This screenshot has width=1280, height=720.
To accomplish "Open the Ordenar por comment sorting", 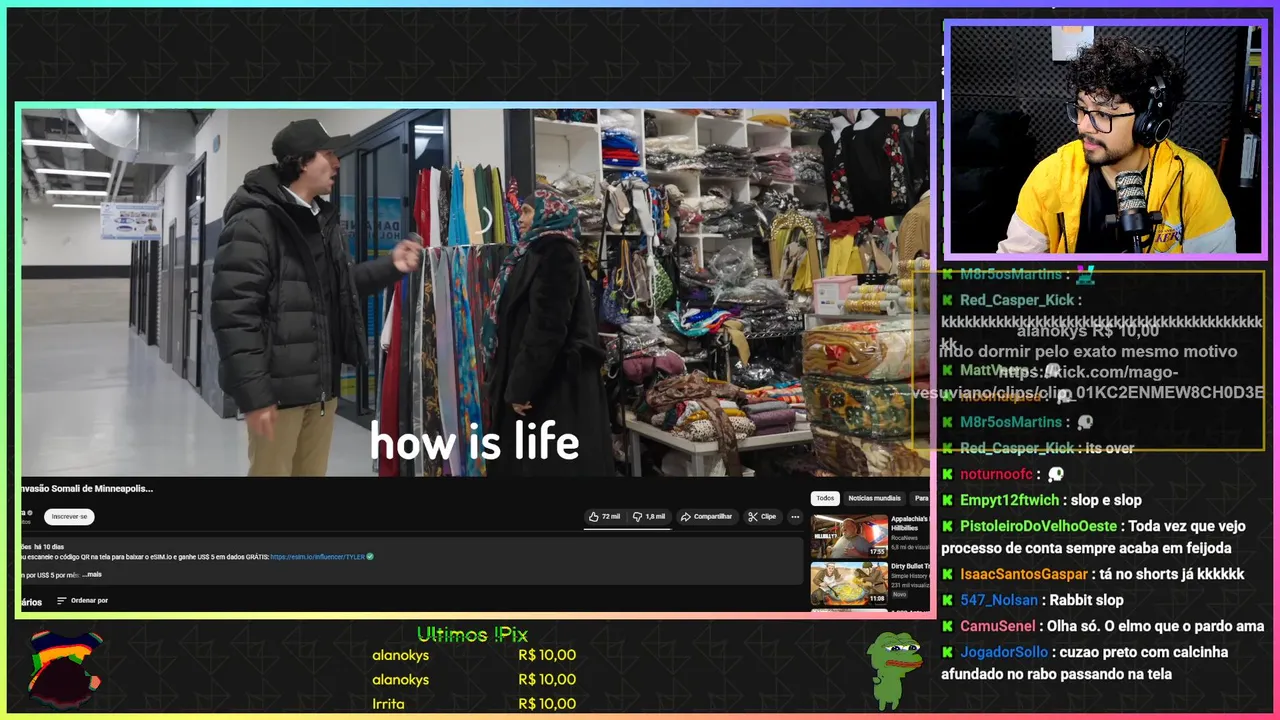I will tap(82, 601).
